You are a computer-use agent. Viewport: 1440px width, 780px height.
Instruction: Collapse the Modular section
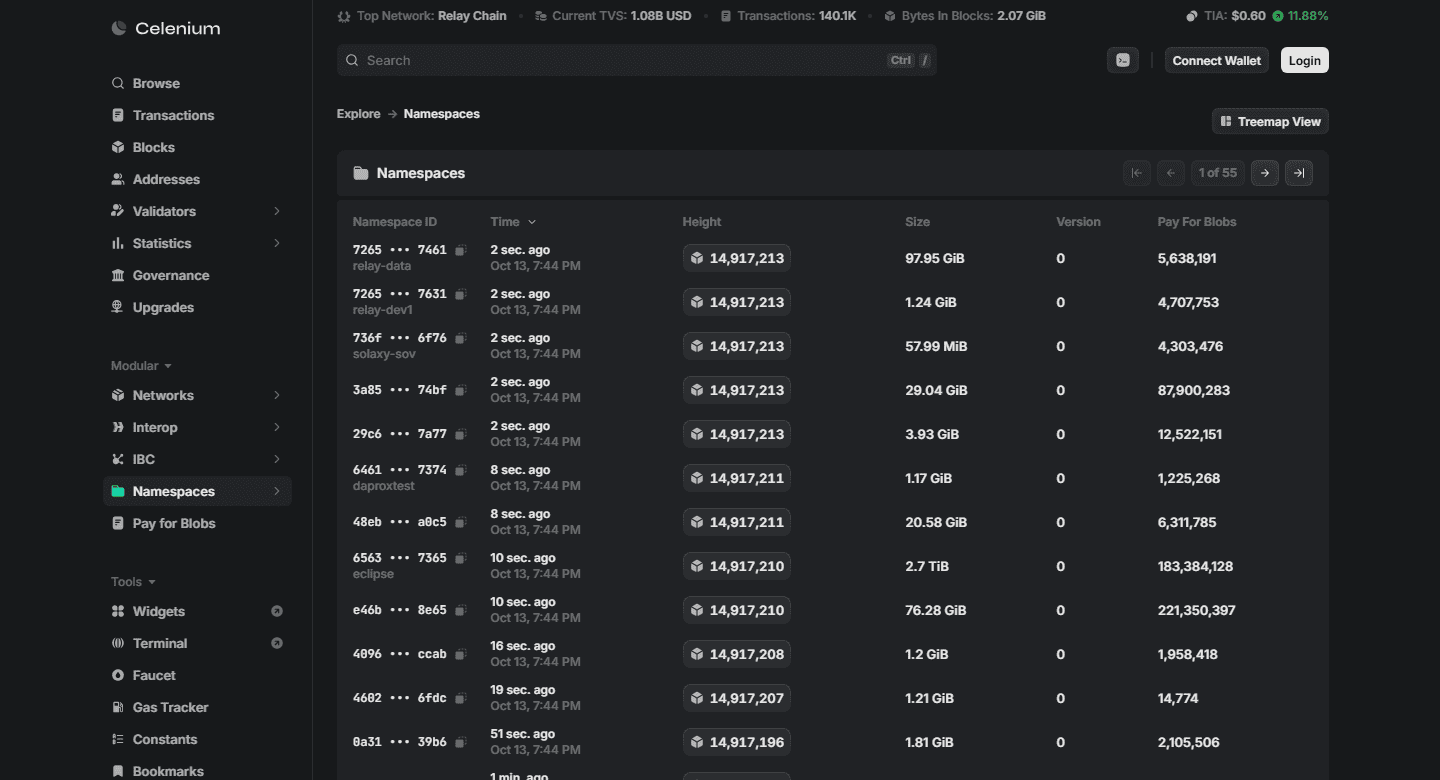[x=141, y=366]
